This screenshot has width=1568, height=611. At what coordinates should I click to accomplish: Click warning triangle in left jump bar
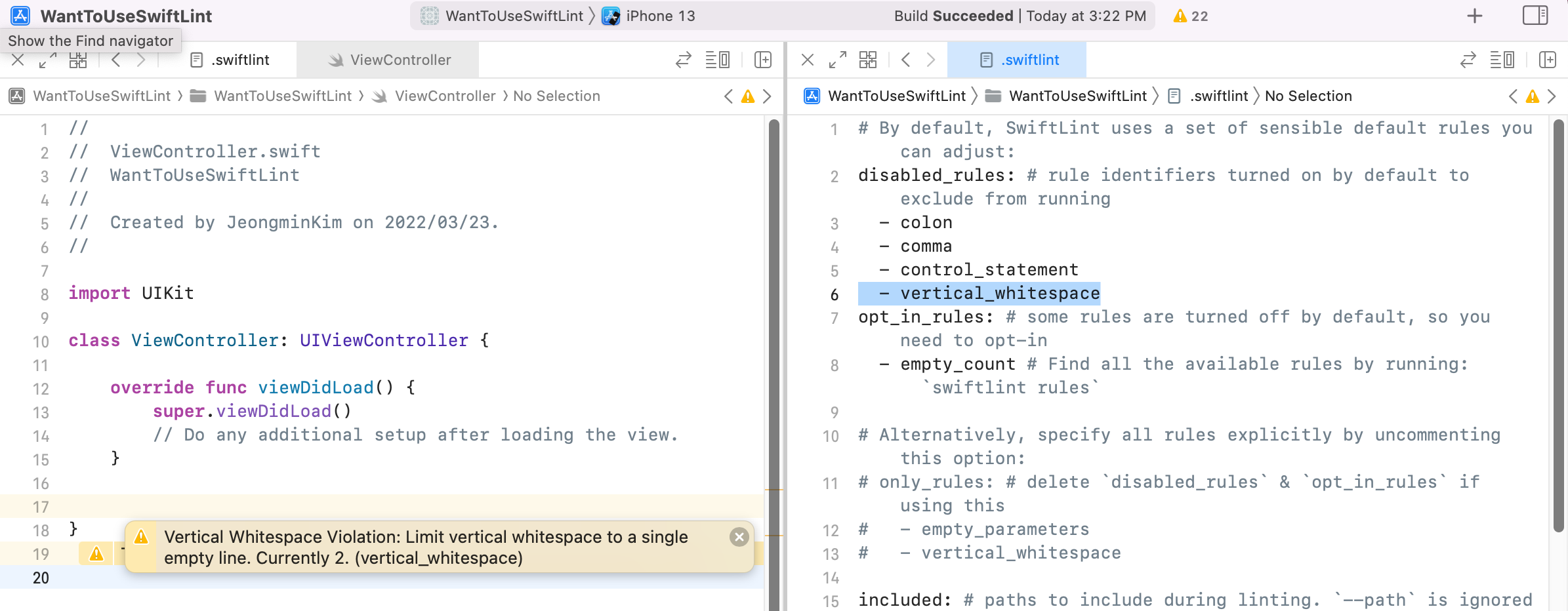(748, 96)
